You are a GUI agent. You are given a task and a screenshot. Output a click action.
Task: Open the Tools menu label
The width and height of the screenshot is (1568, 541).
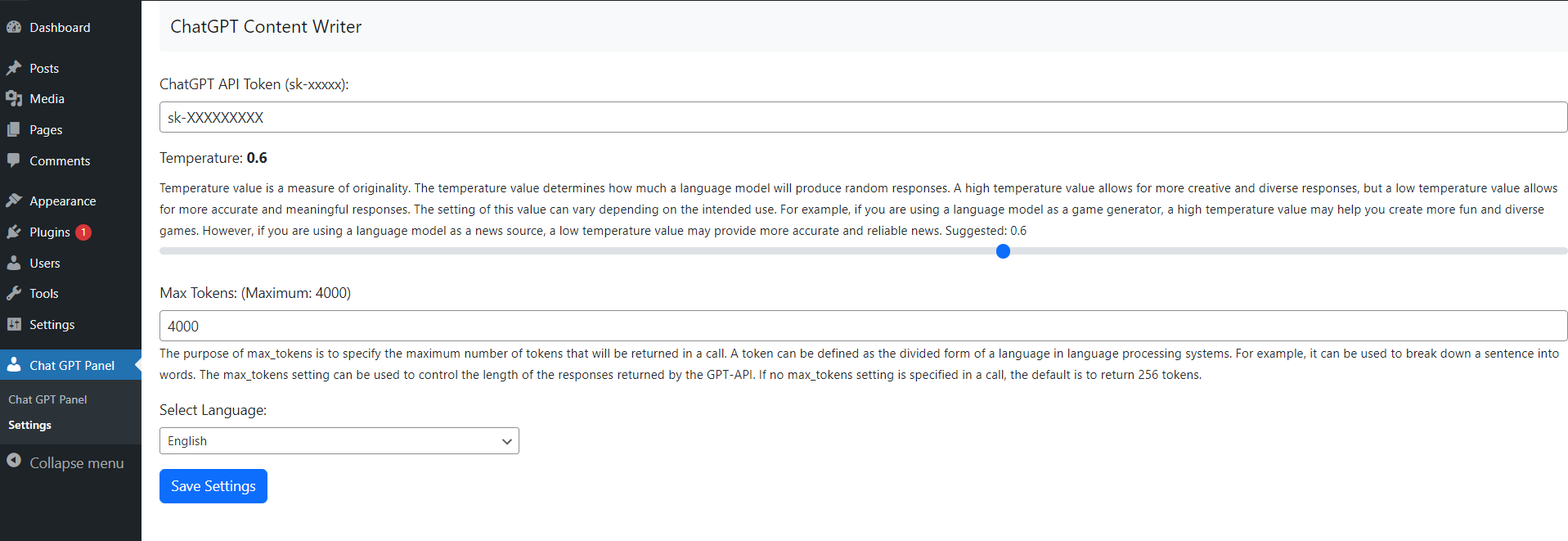point(44,293)
